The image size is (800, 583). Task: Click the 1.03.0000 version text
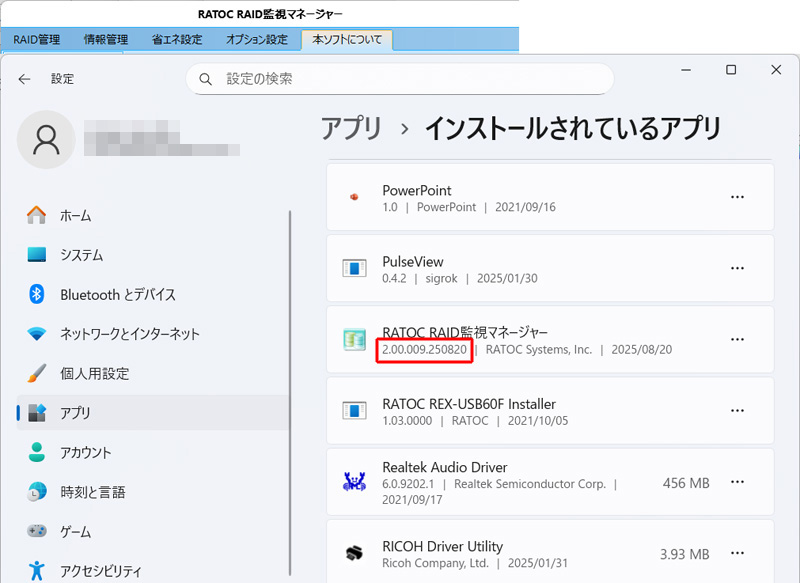tap(407, 421)
